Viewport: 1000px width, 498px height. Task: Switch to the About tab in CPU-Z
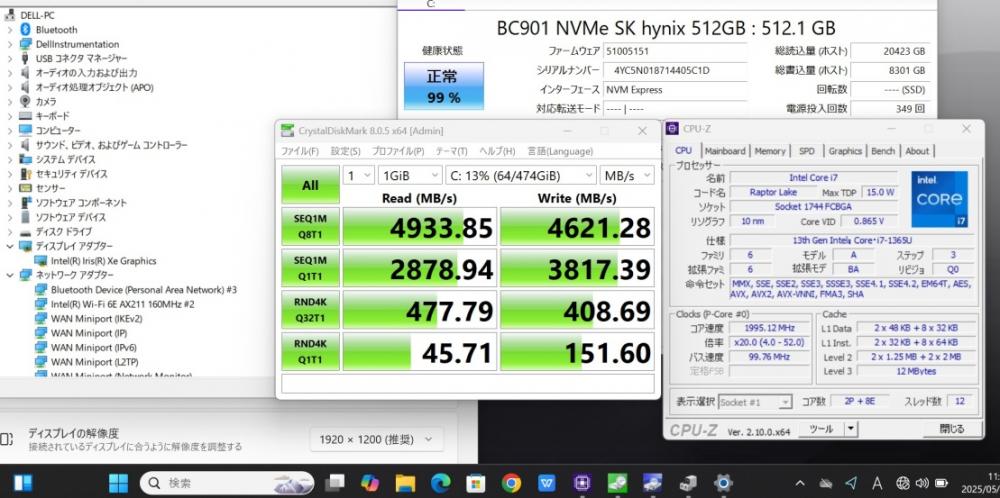pyautogui.click(x=917, y=151)
